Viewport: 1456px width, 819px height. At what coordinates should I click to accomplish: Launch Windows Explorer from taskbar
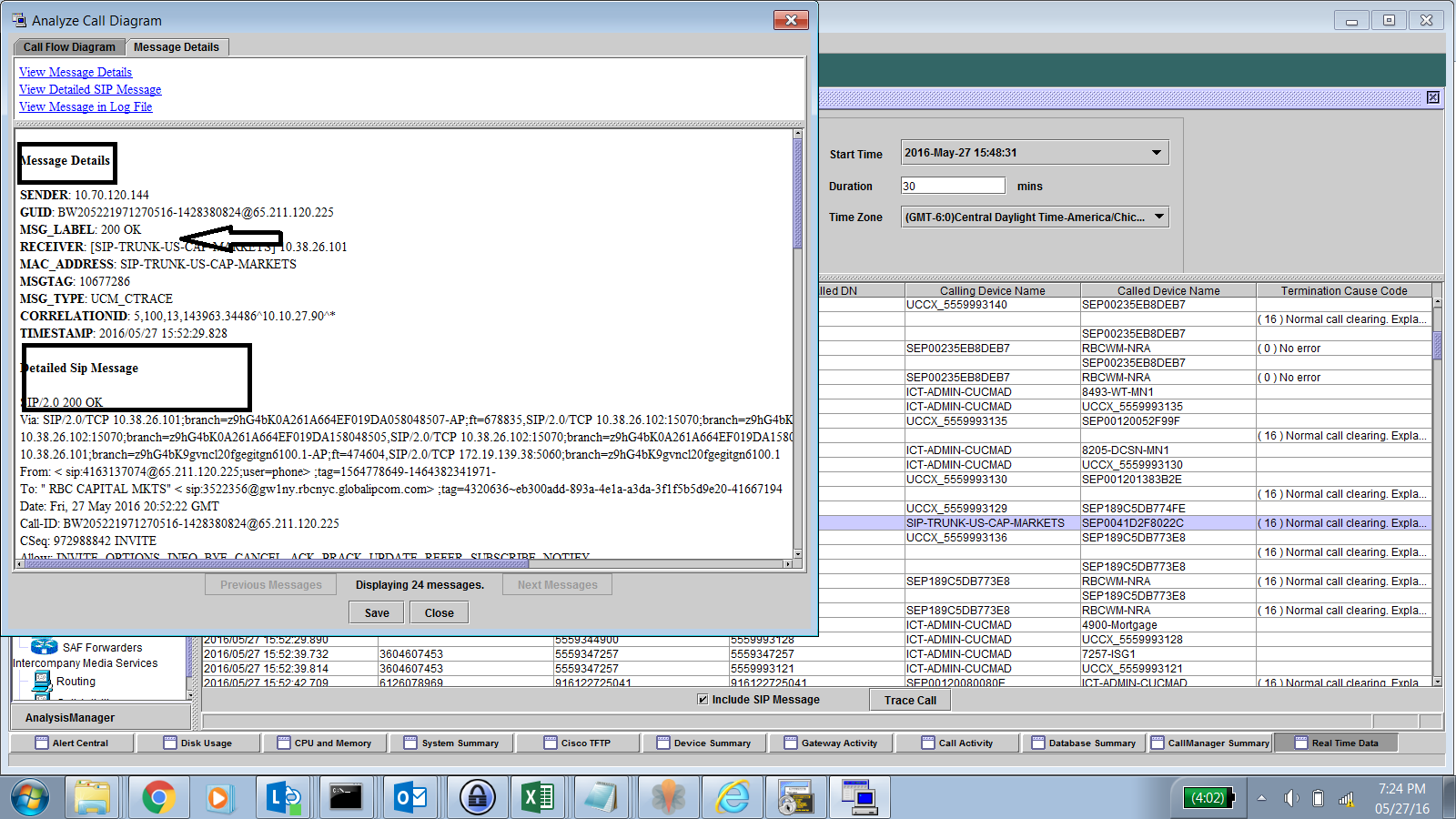[x=92, y=798]
